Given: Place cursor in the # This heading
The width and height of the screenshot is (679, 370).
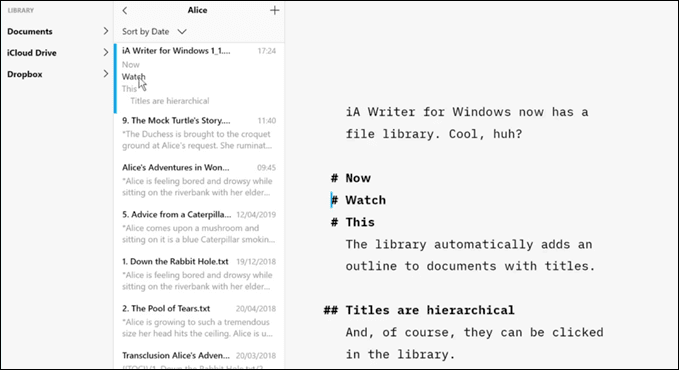Looking at the screenshot, I should click(x=352, y=222).
